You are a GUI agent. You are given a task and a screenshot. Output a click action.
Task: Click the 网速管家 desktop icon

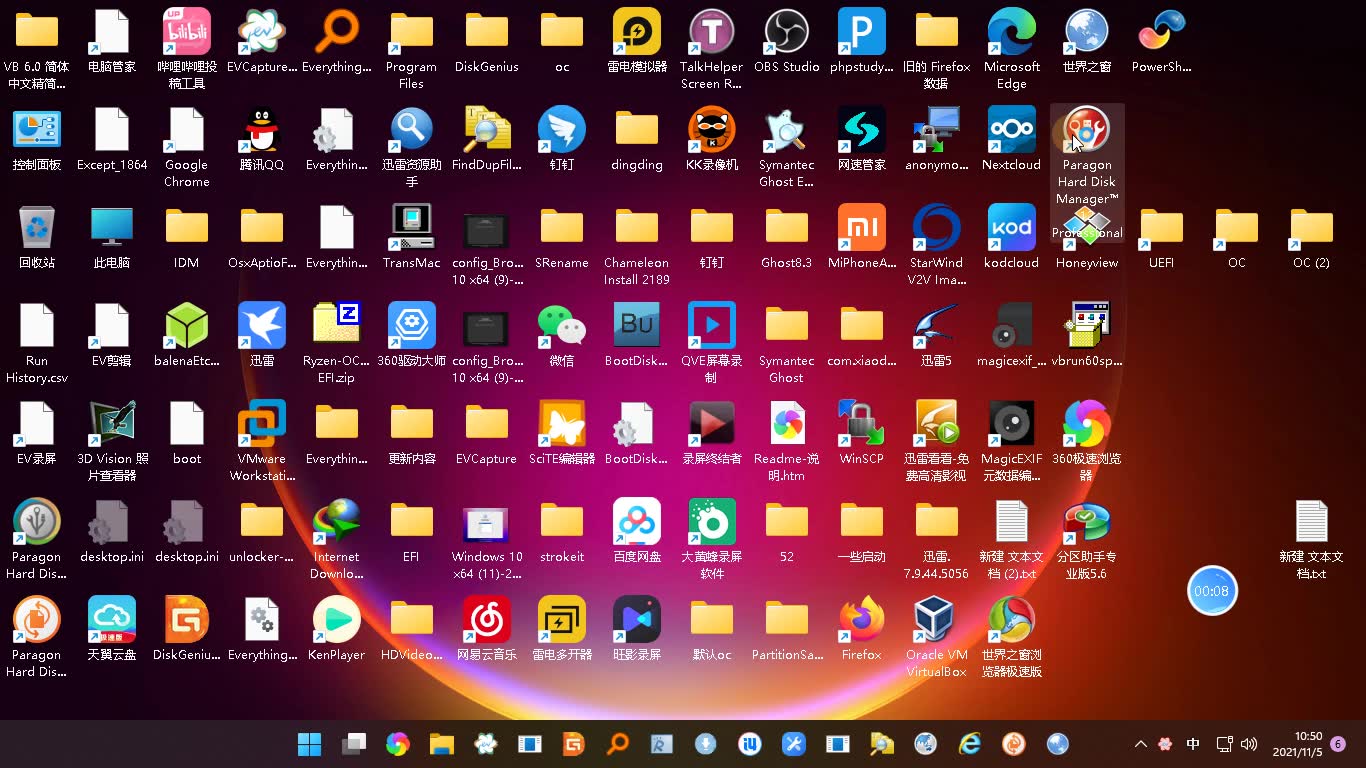pos(862,140)
